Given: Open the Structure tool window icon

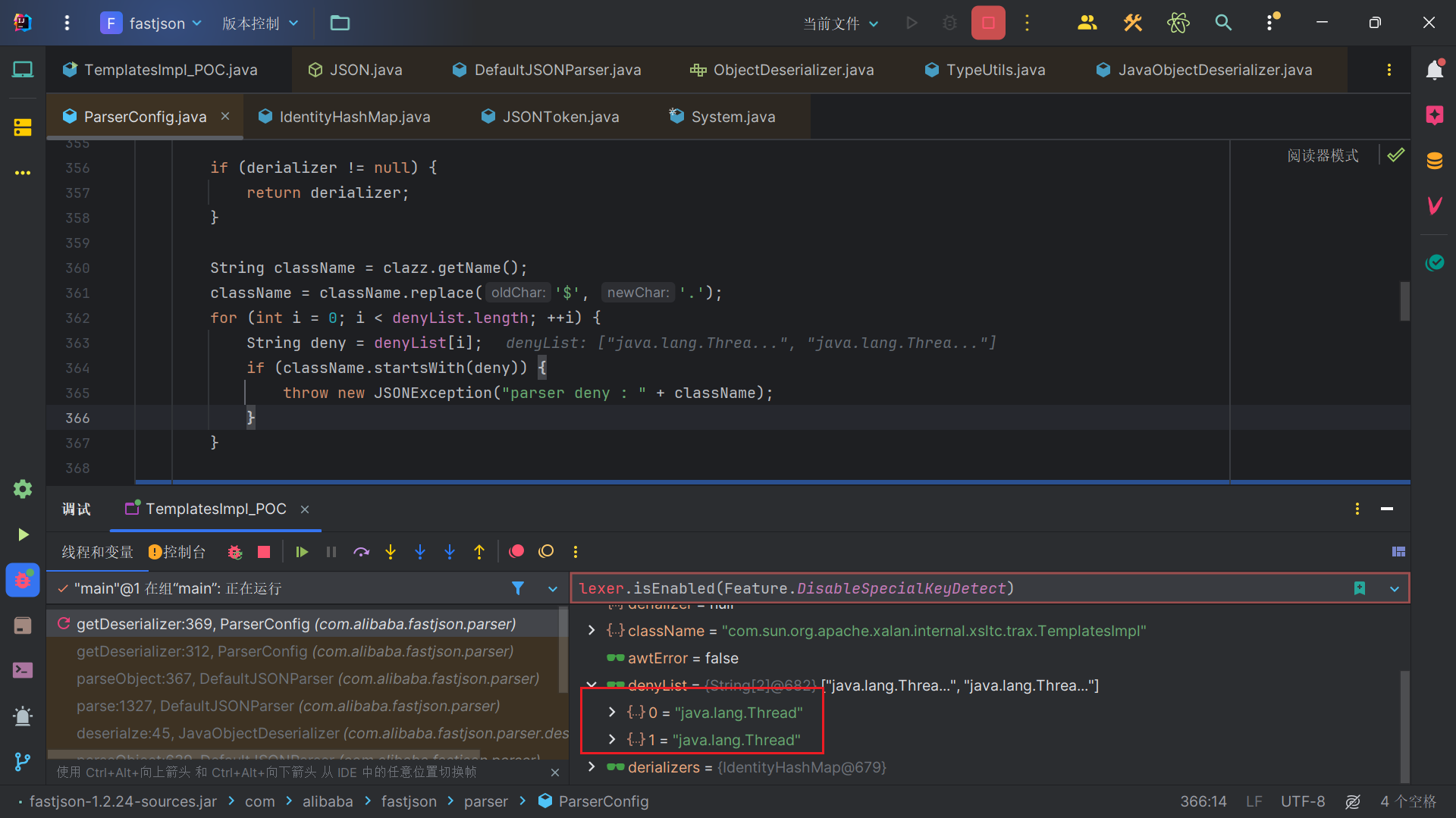Looking at the screenshot, I should pyautogui.click(x=23, y=127).
